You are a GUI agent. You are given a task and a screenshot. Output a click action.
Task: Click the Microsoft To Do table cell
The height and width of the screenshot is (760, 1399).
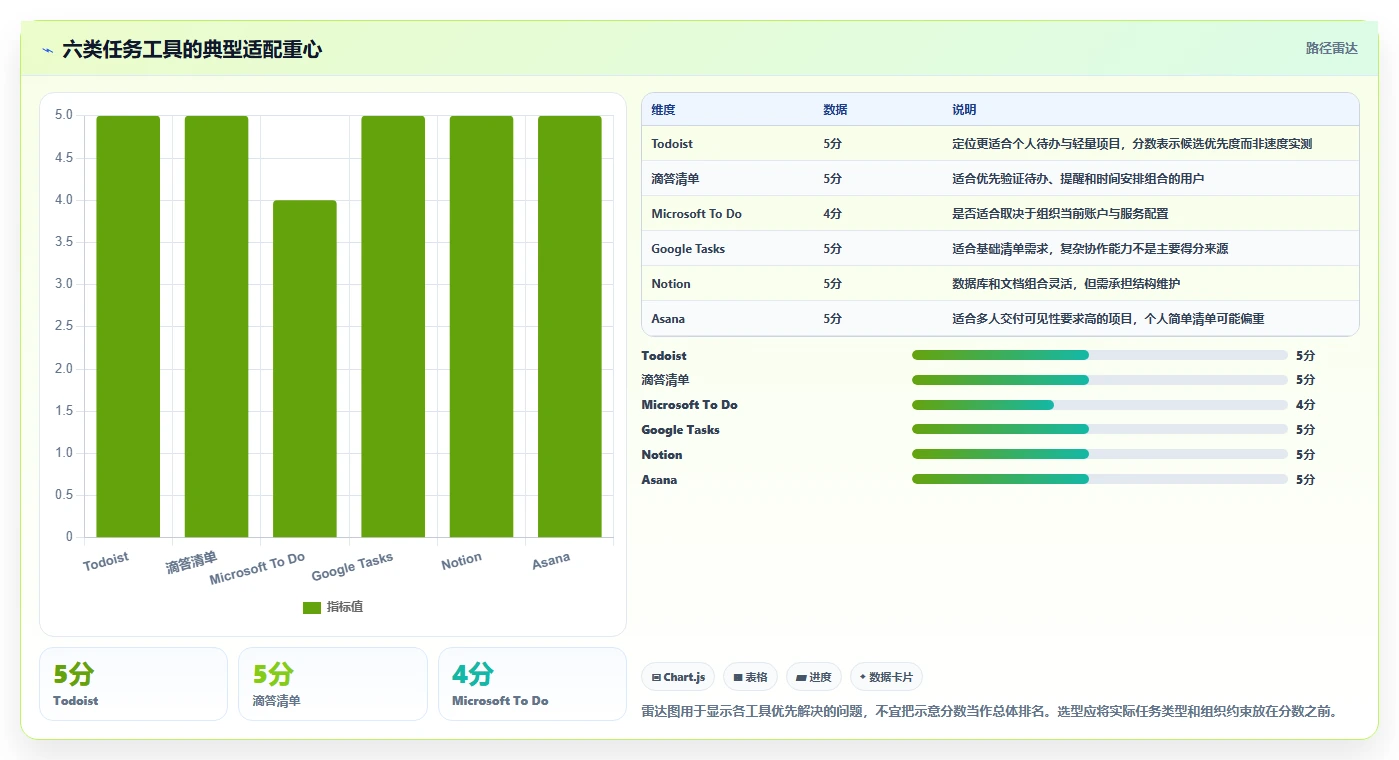tap(696, 214)
